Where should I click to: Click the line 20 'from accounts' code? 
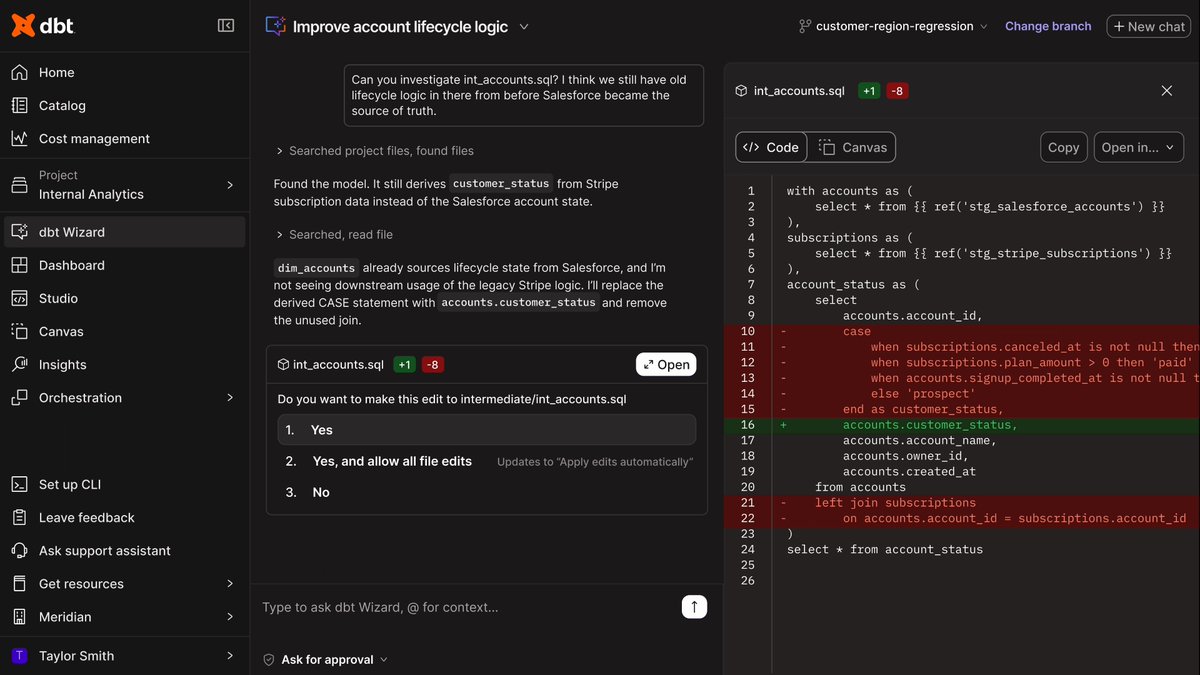[860, 487]
